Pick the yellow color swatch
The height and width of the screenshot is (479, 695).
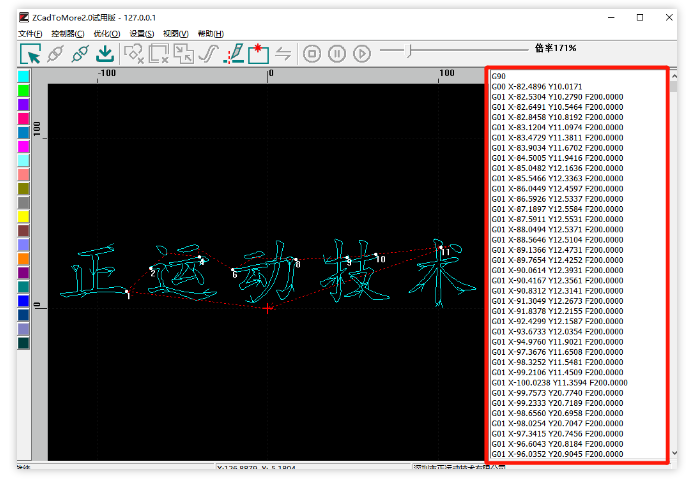pos(23,216)
